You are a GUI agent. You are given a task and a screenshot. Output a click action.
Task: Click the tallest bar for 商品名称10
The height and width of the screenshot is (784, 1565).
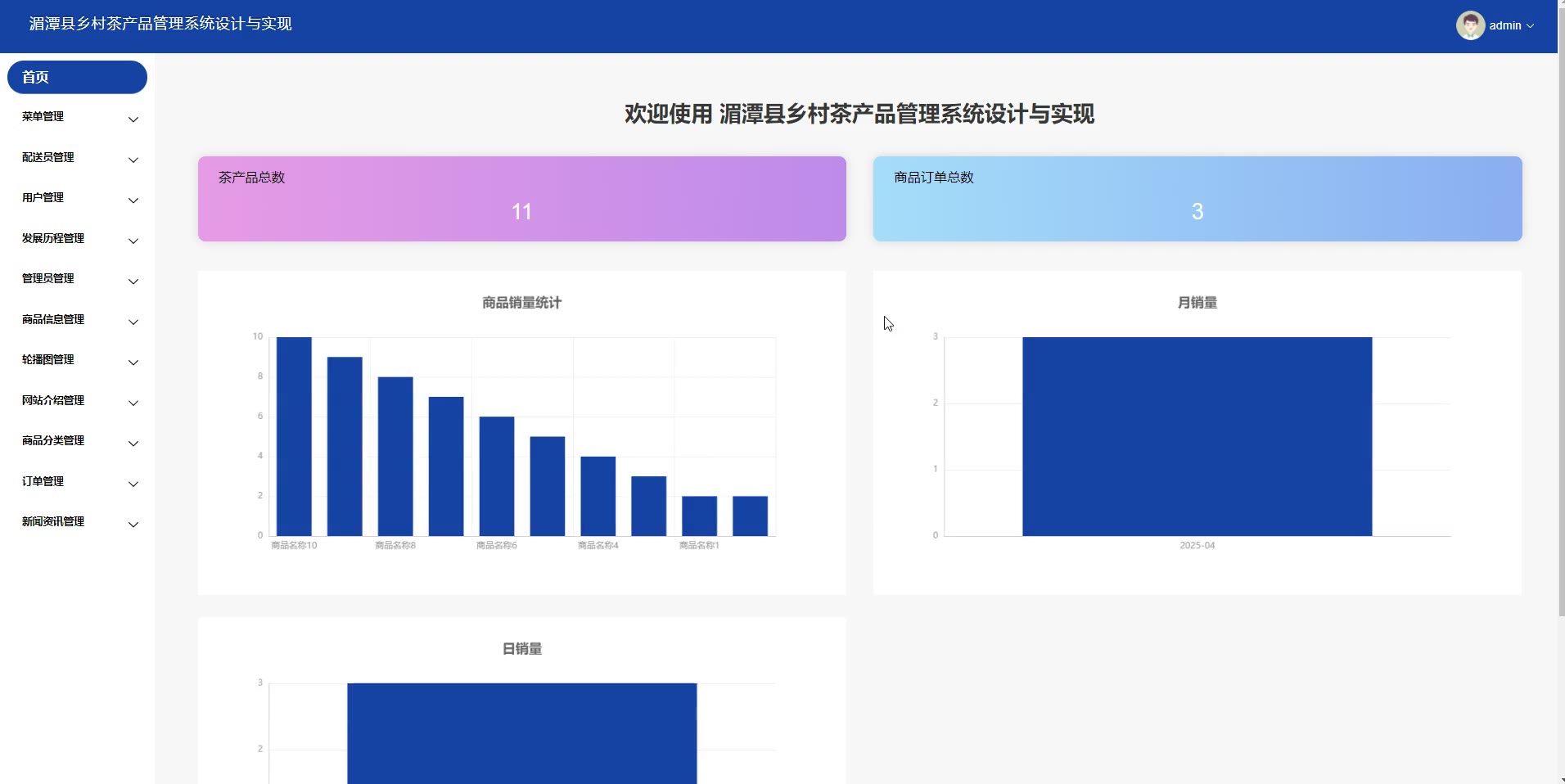pos(294,436)
